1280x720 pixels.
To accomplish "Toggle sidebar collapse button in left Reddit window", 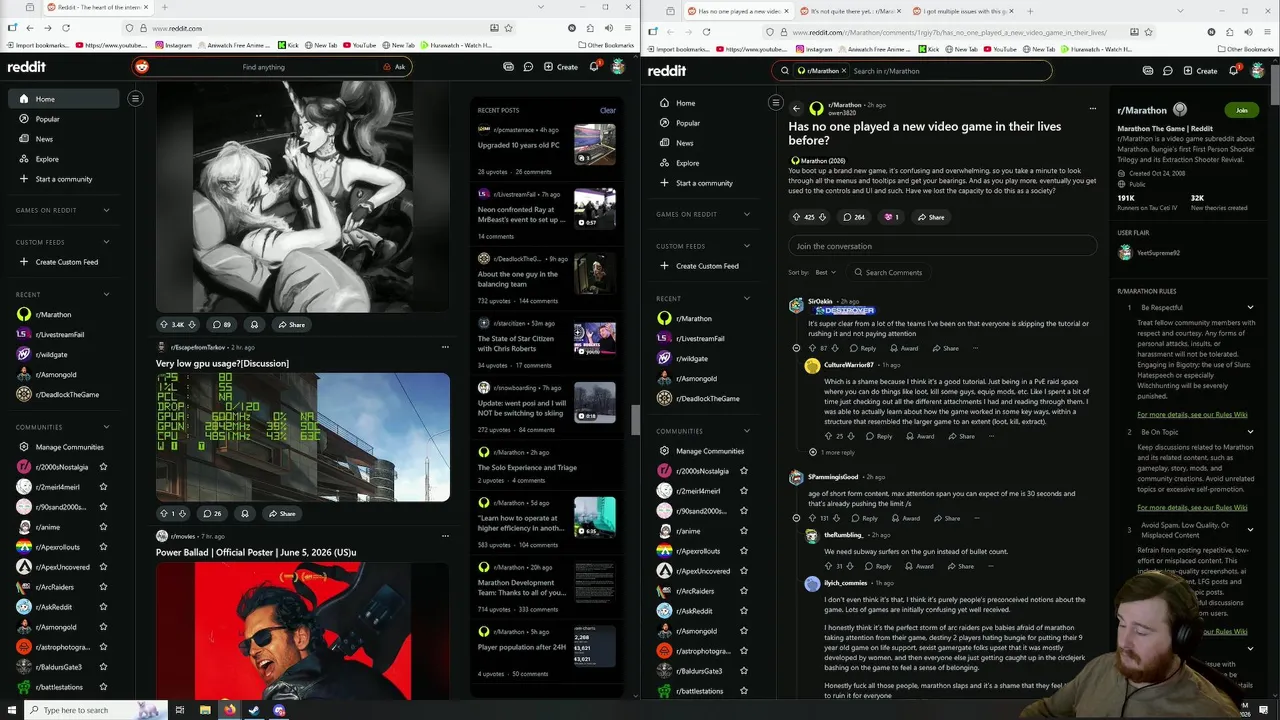I will pyautogui.click(x=135, y=98).
